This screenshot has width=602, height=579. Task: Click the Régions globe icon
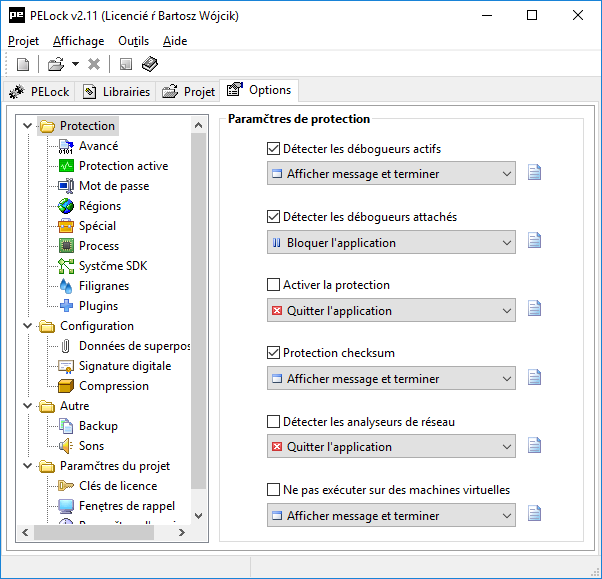point(66,206)
